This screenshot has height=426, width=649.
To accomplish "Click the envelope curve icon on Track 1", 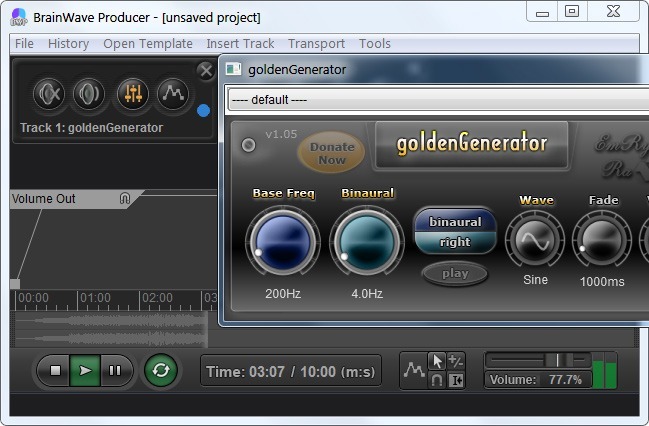I will click(173, 94).
